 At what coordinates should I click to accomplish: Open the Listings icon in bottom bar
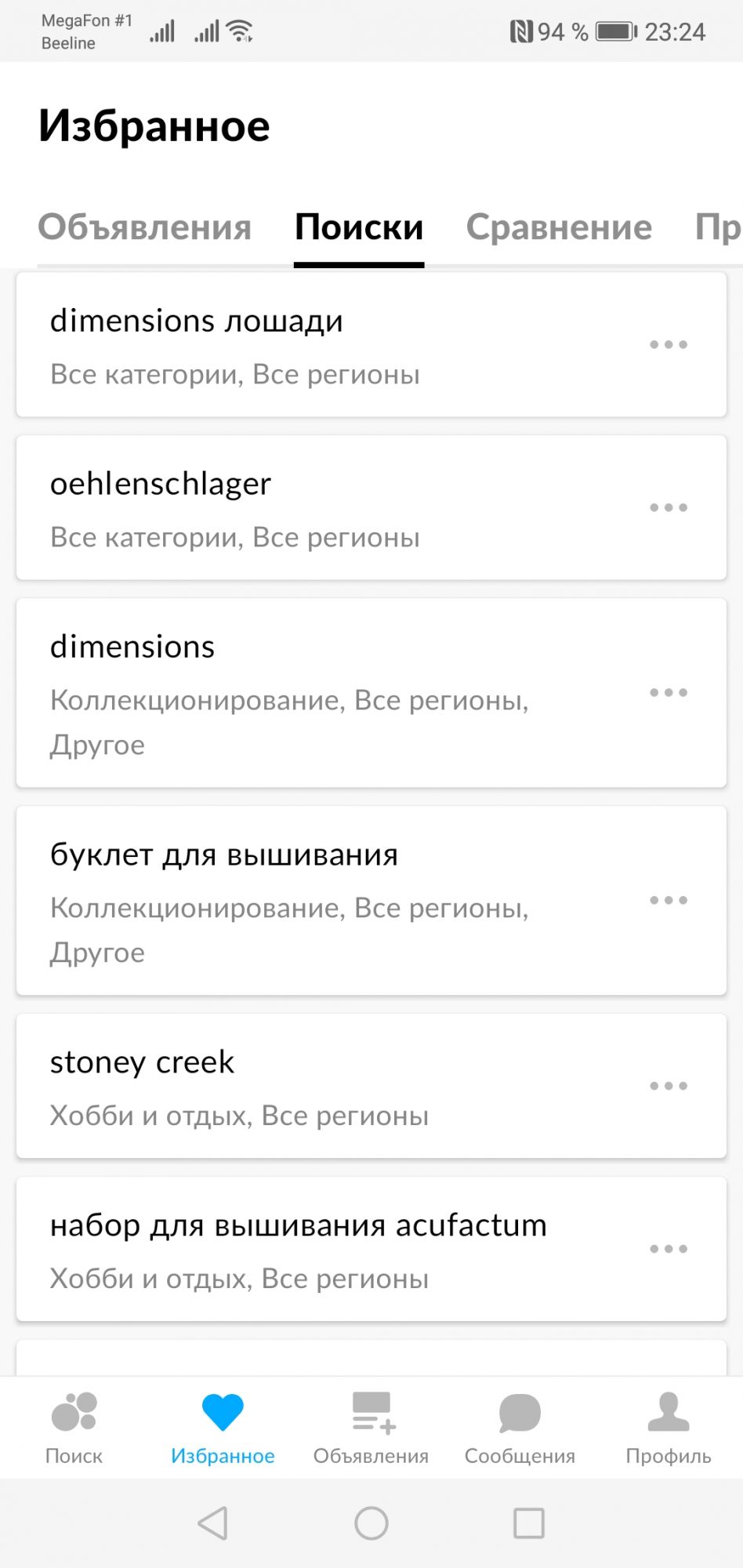click(371, 1413)
